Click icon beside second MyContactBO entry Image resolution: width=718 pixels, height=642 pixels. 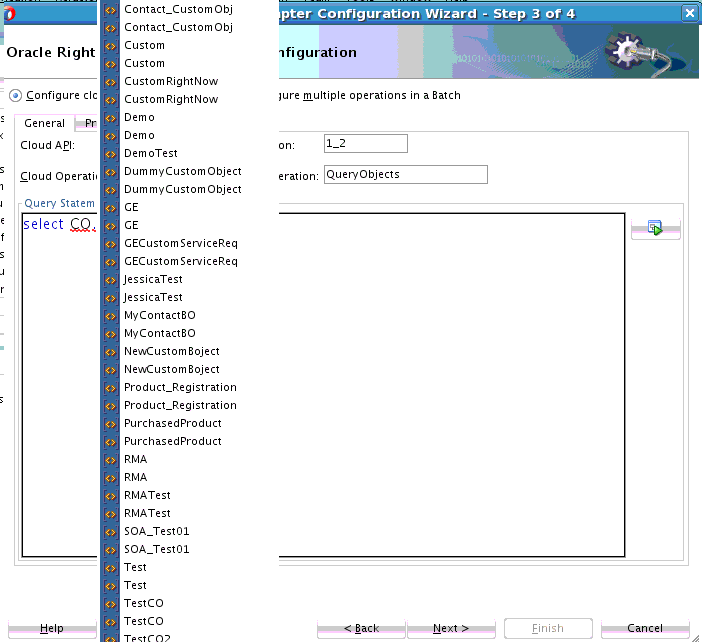(111, 334)
